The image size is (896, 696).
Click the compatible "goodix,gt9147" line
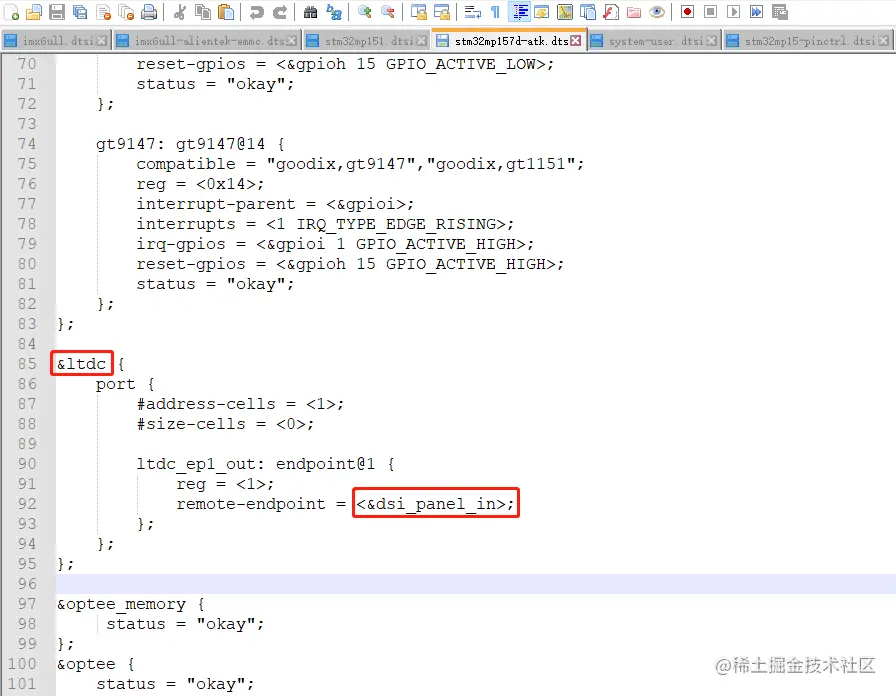coord(360,163)
